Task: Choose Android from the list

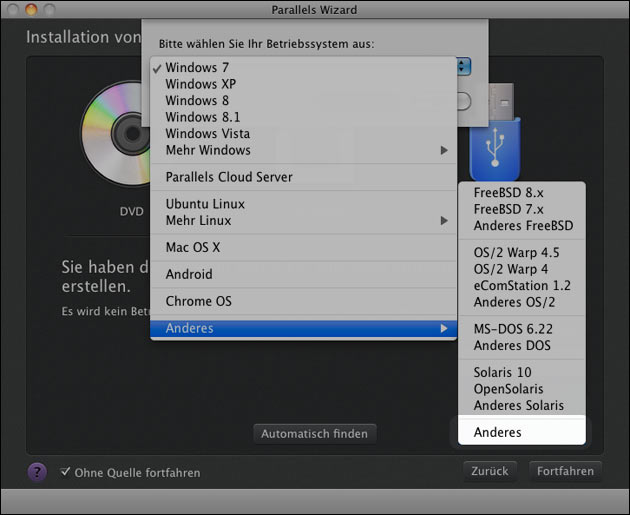Action: (303, 274)
